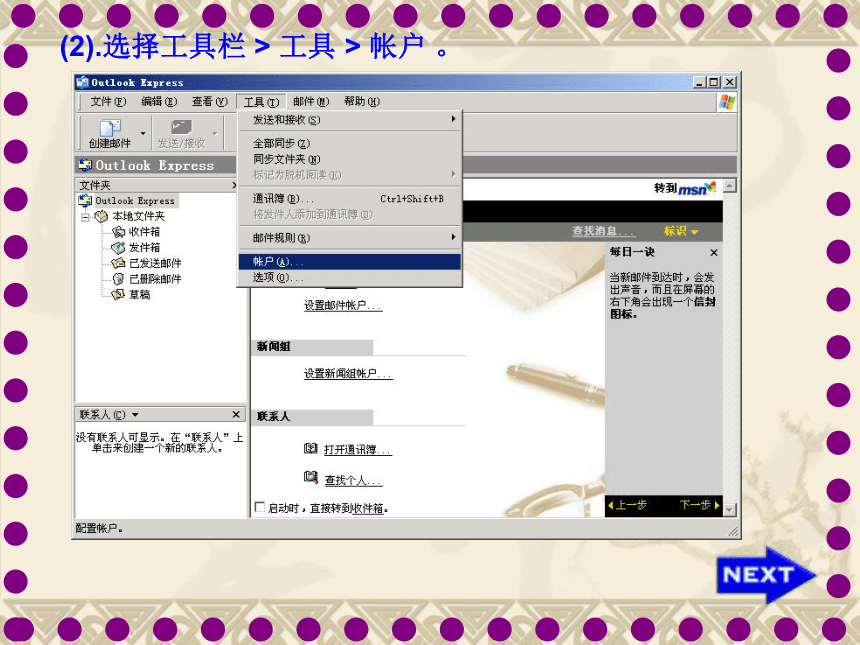This screenshot has height=645, width=860.
Task: Click the 查找消息... link
Action: pyautogui.click(x=603, y=231)
